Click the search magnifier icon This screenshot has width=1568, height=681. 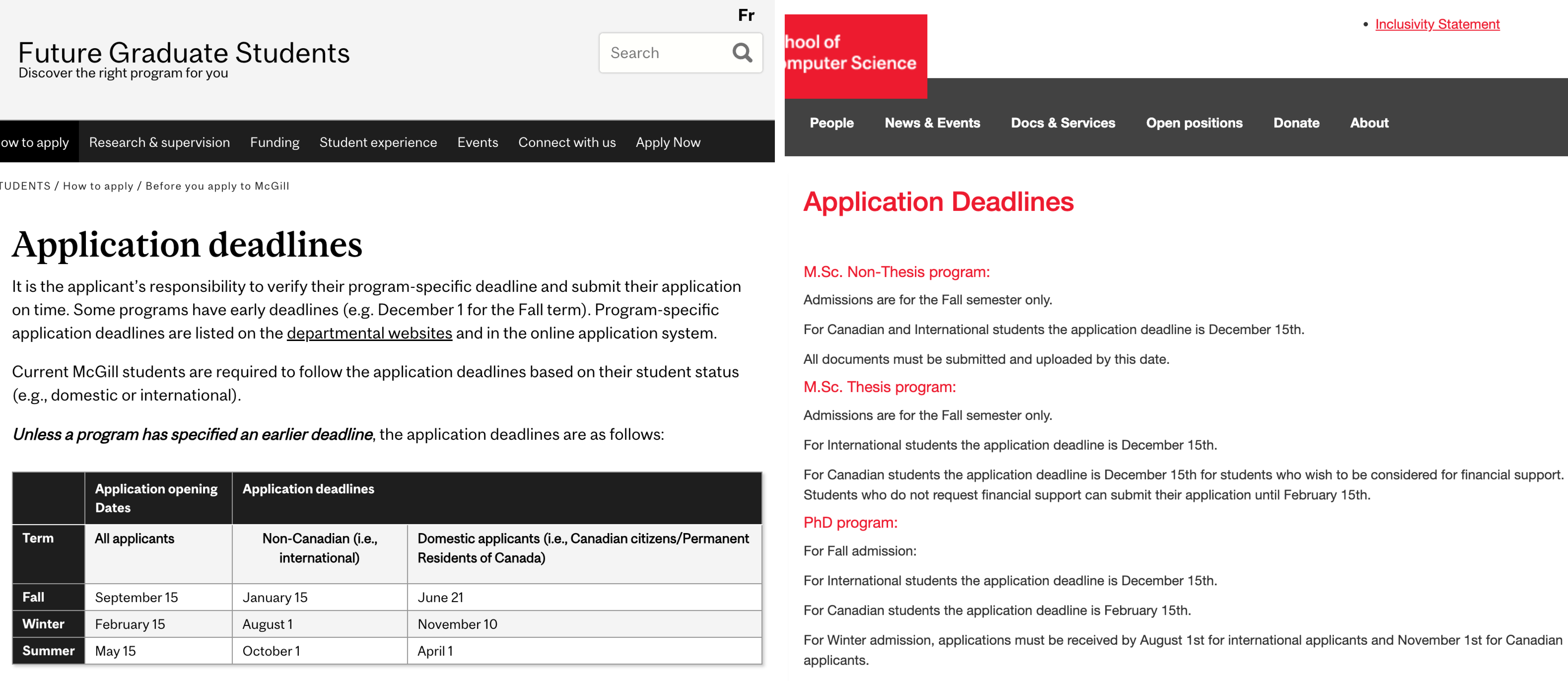[742, 53]
